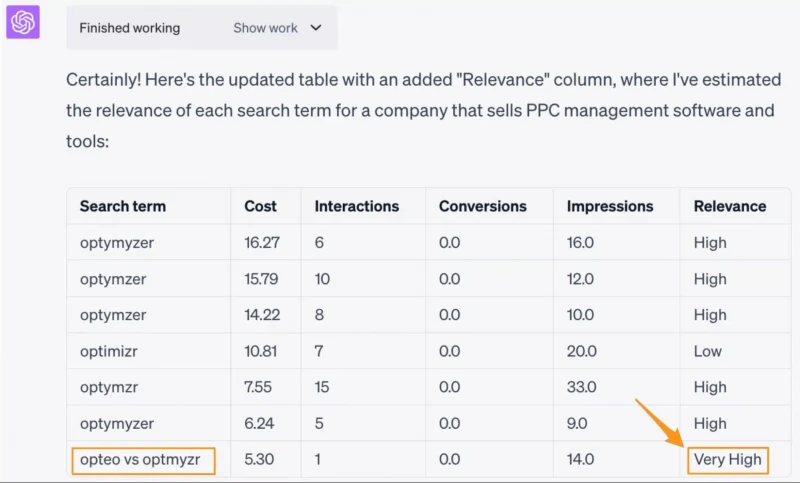800x483 pixels.
Task: Click the ChatGPT avatar icon
Action: click(x=23, y=22)
